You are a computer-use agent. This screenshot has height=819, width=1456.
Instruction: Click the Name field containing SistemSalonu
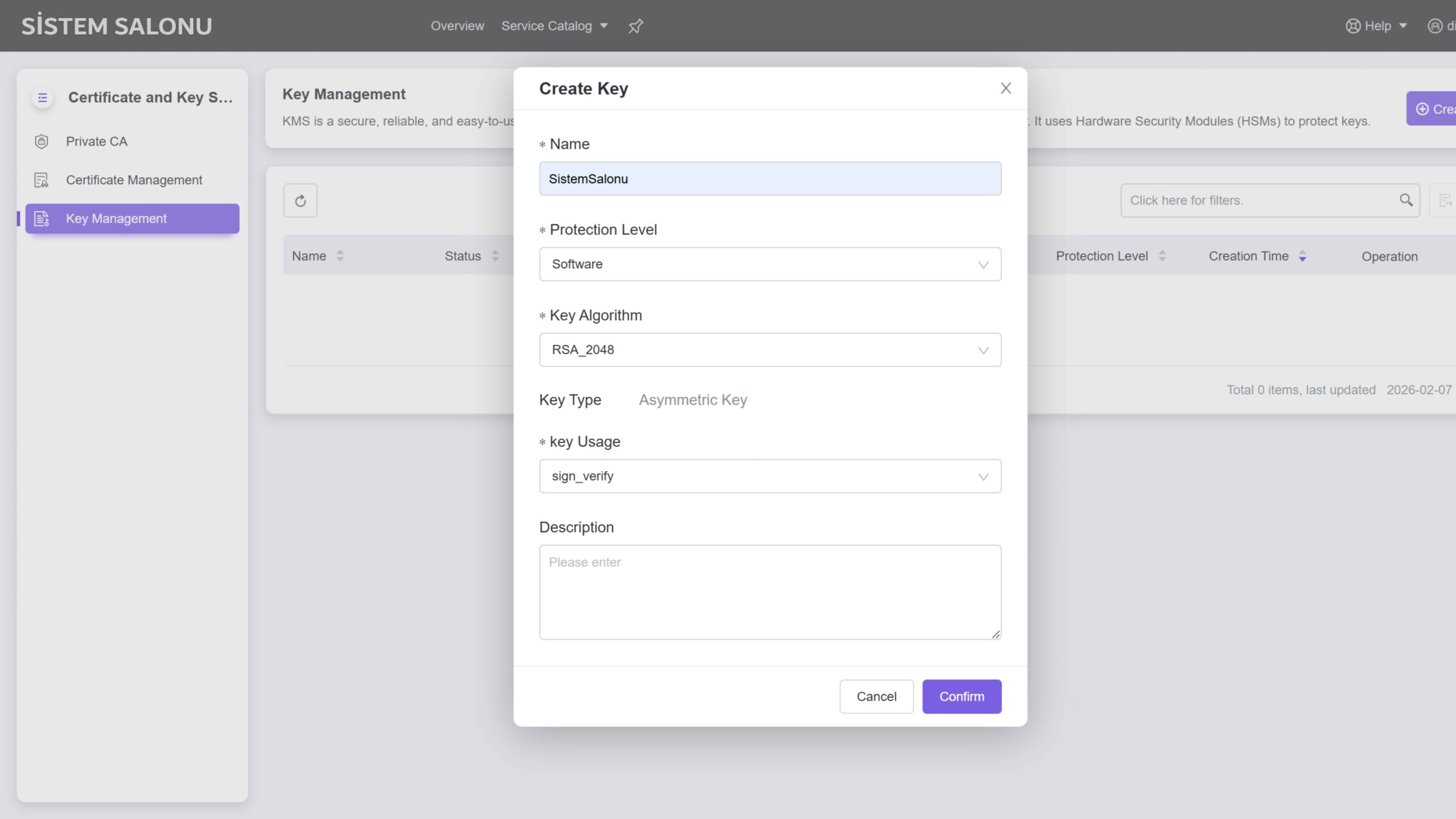click(770, 179)
